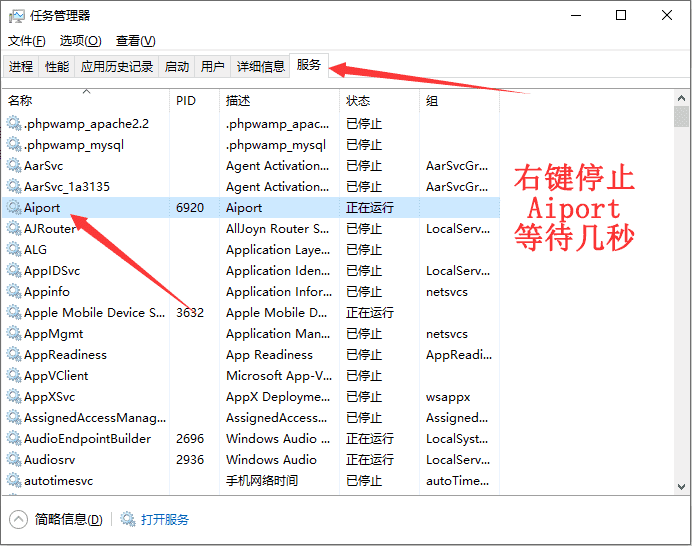Click the icon beside Apple Mobile Device Service
This screenshot has height=546, width=692.
coord(14,313)
